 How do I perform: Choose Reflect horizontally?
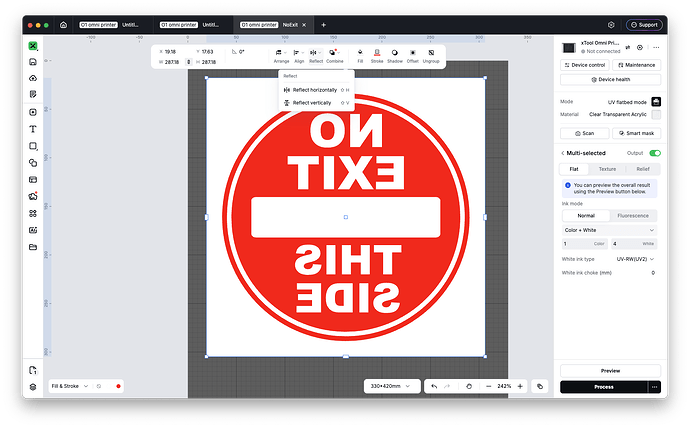(x=316, y=90)
